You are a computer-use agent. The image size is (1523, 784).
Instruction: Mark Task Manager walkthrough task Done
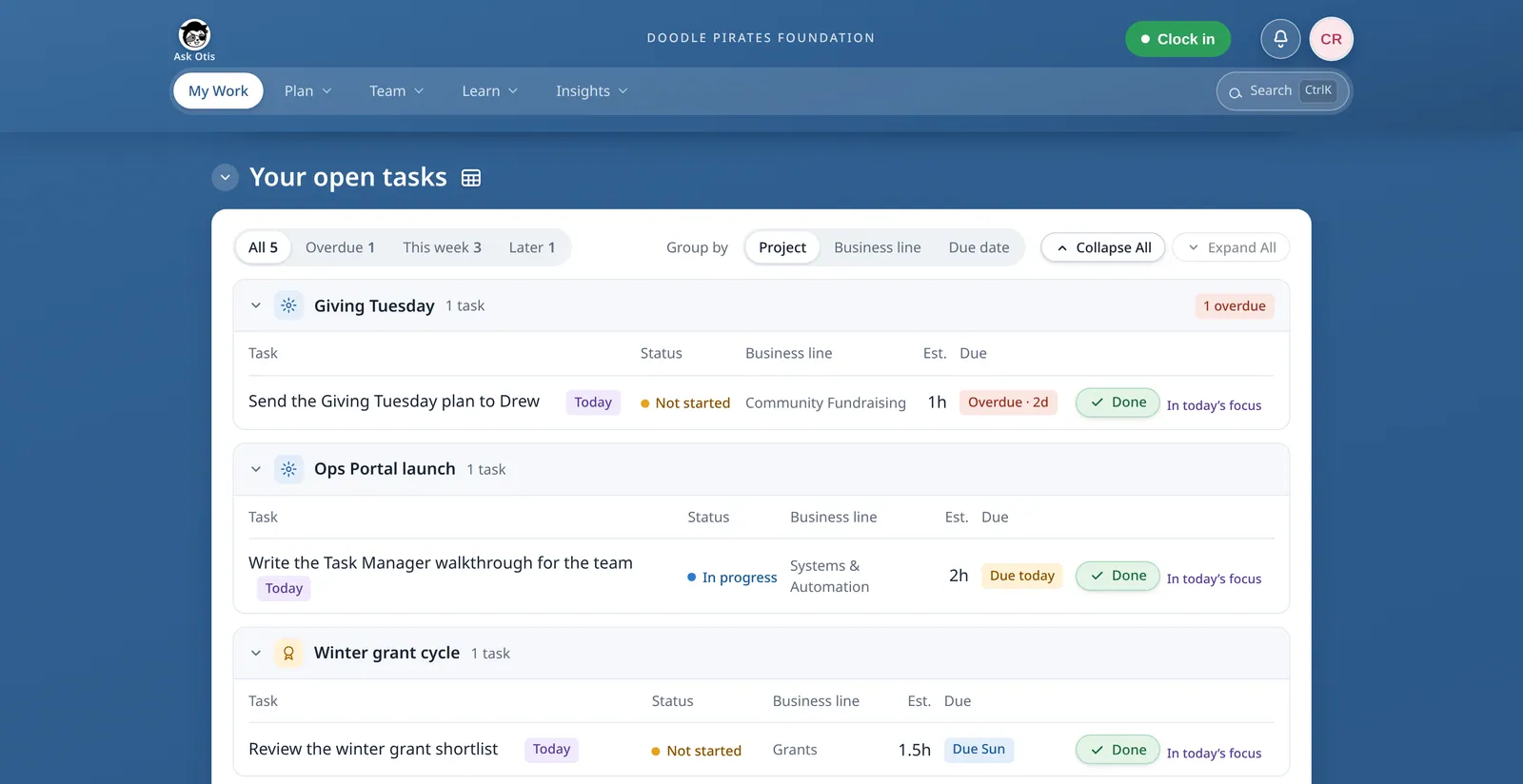(x=1118, y=576)
